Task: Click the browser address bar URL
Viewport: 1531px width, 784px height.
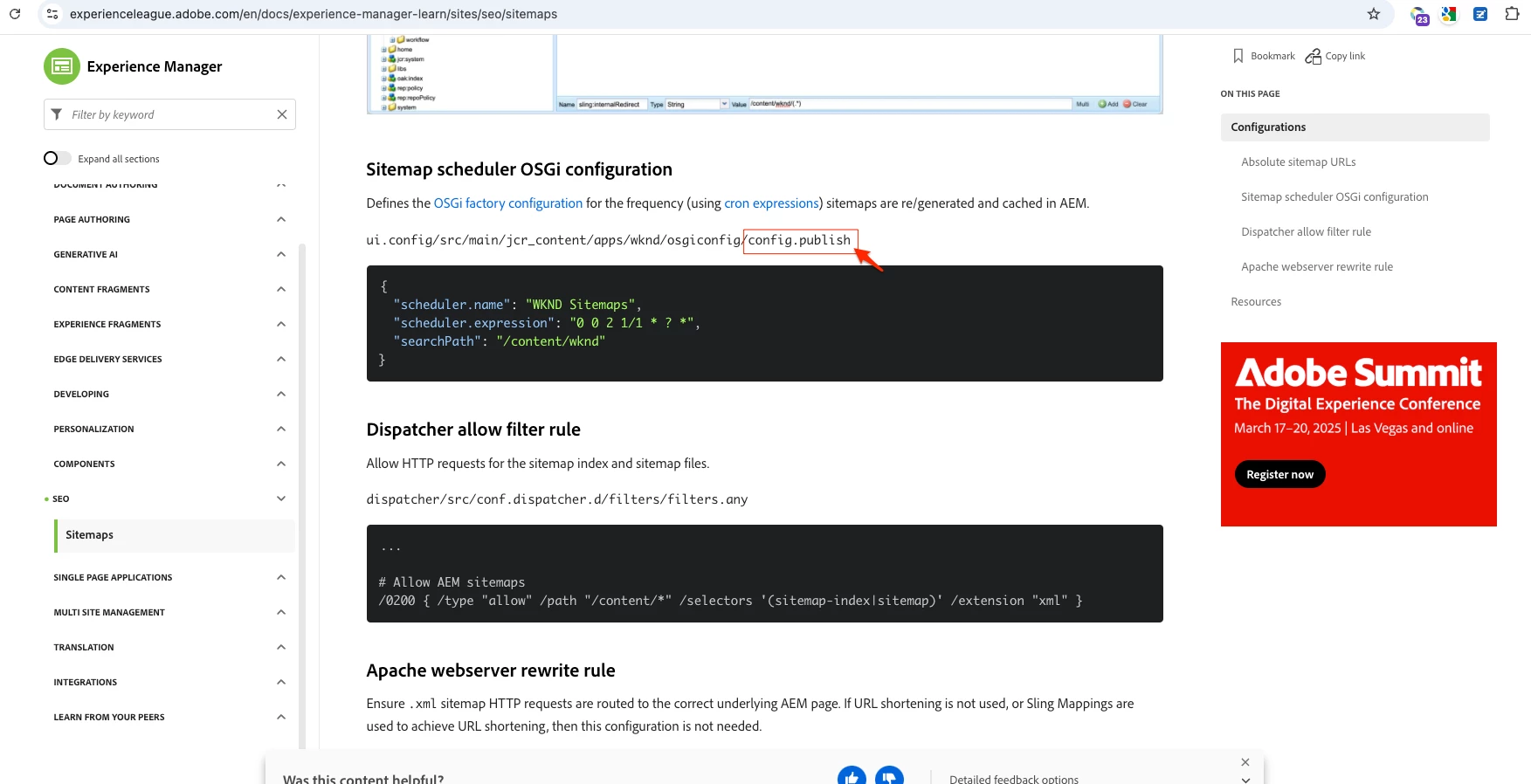Action: pyautogui.click(x=314, y=14)
